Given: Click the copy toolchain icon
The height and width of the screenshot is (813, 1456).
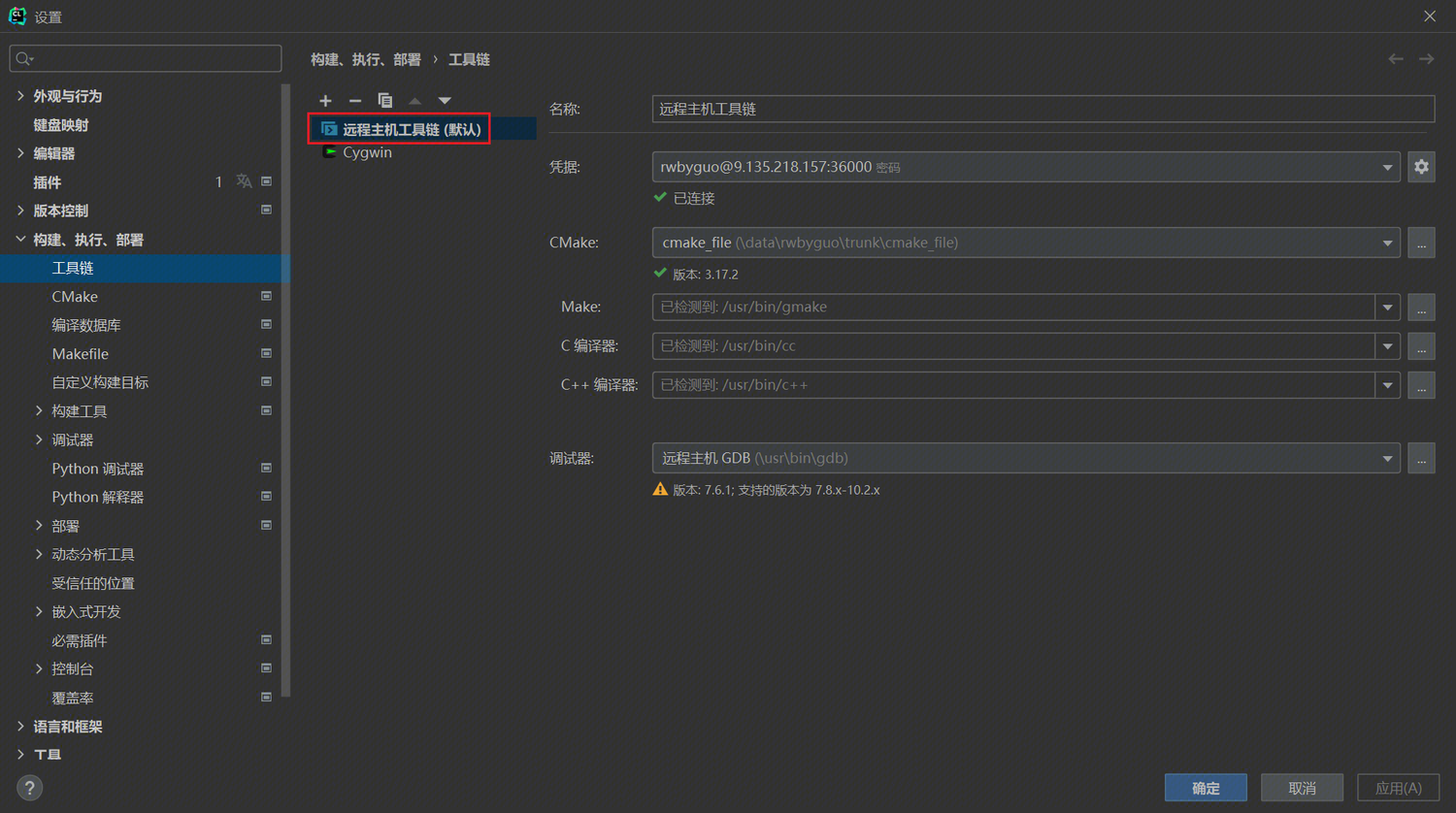Looking at the screenshot, I should point(385,101).
